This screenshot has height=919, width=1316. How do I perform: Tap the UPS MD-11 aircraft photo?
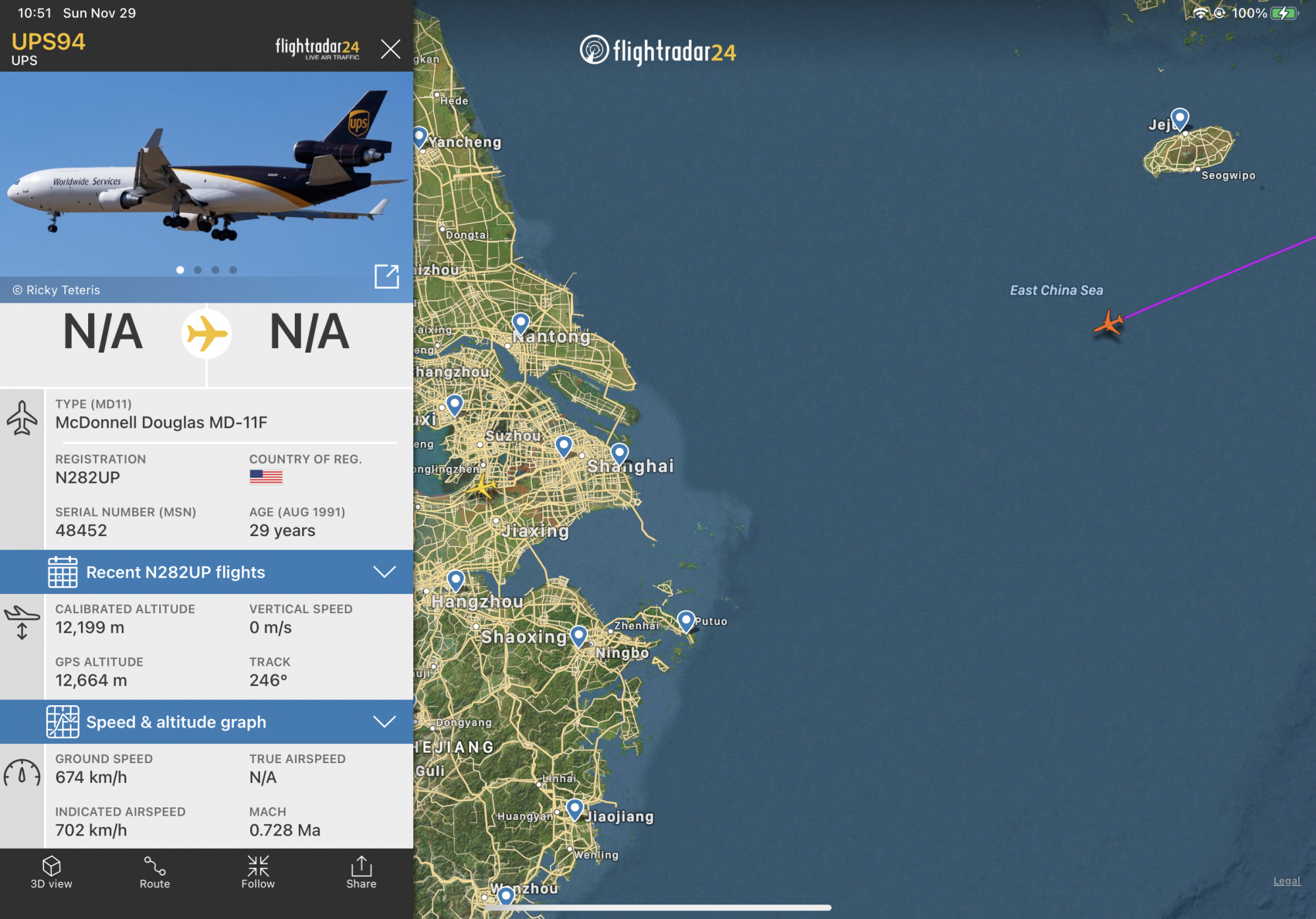tap(207, 174)
